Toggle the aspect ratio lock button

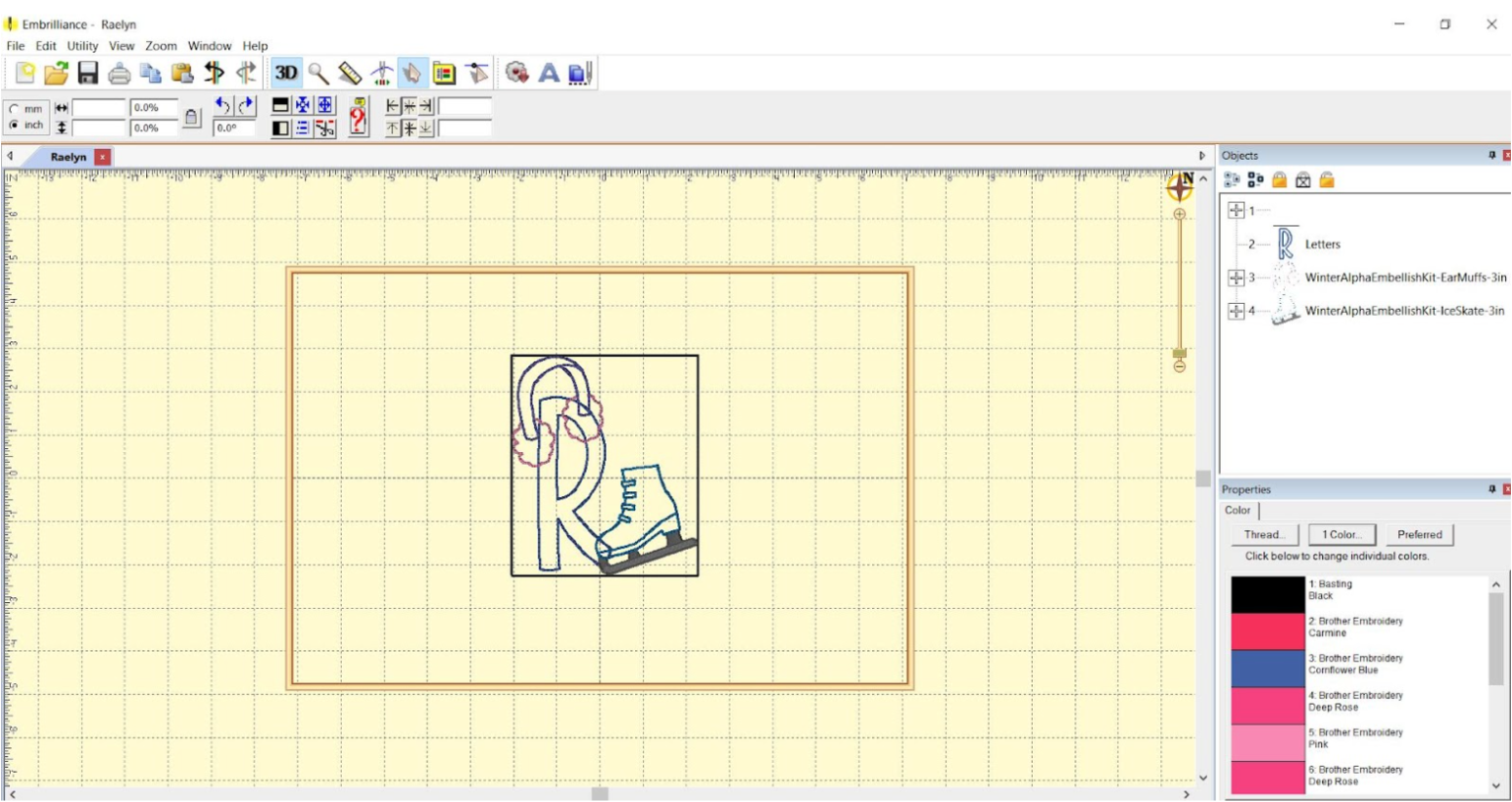(x=192, y=118)
